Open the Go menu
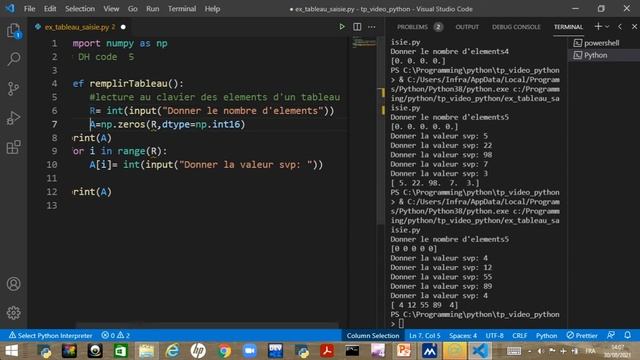The width and height of the screenshot is (640, 360). click(x=133, y=9)
